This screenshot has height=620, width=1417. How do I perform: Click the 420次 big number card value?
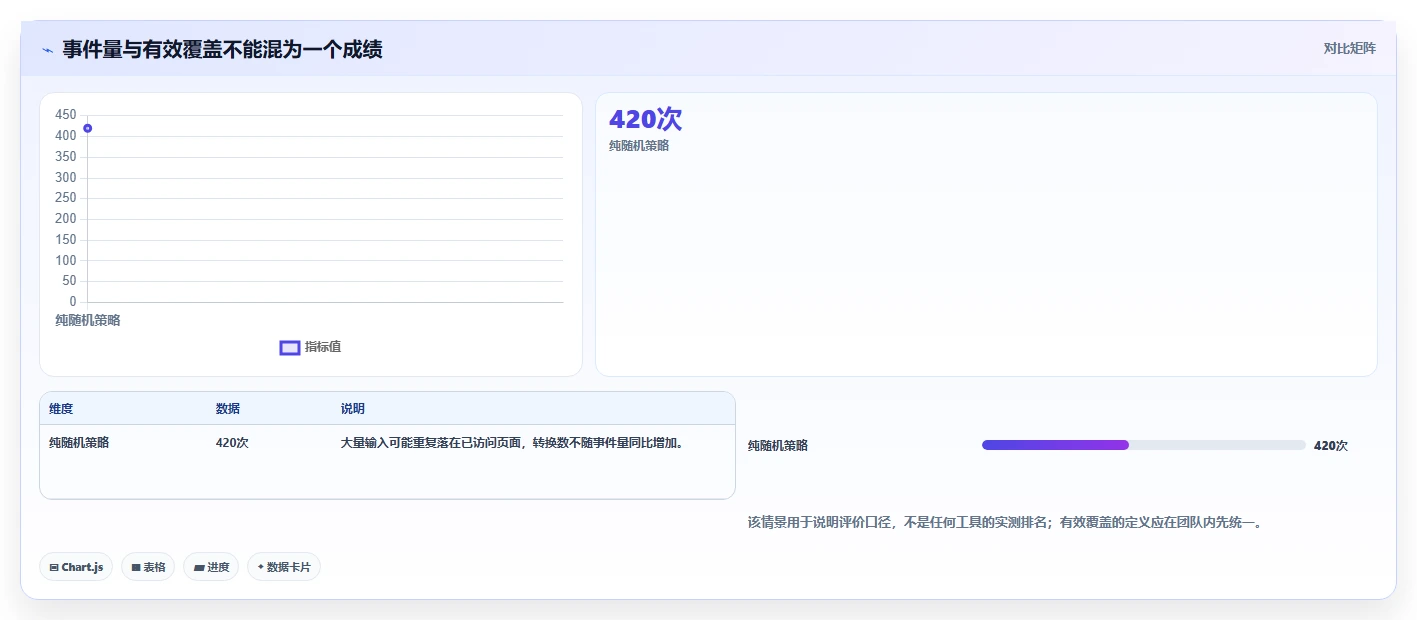click(646, 119)
